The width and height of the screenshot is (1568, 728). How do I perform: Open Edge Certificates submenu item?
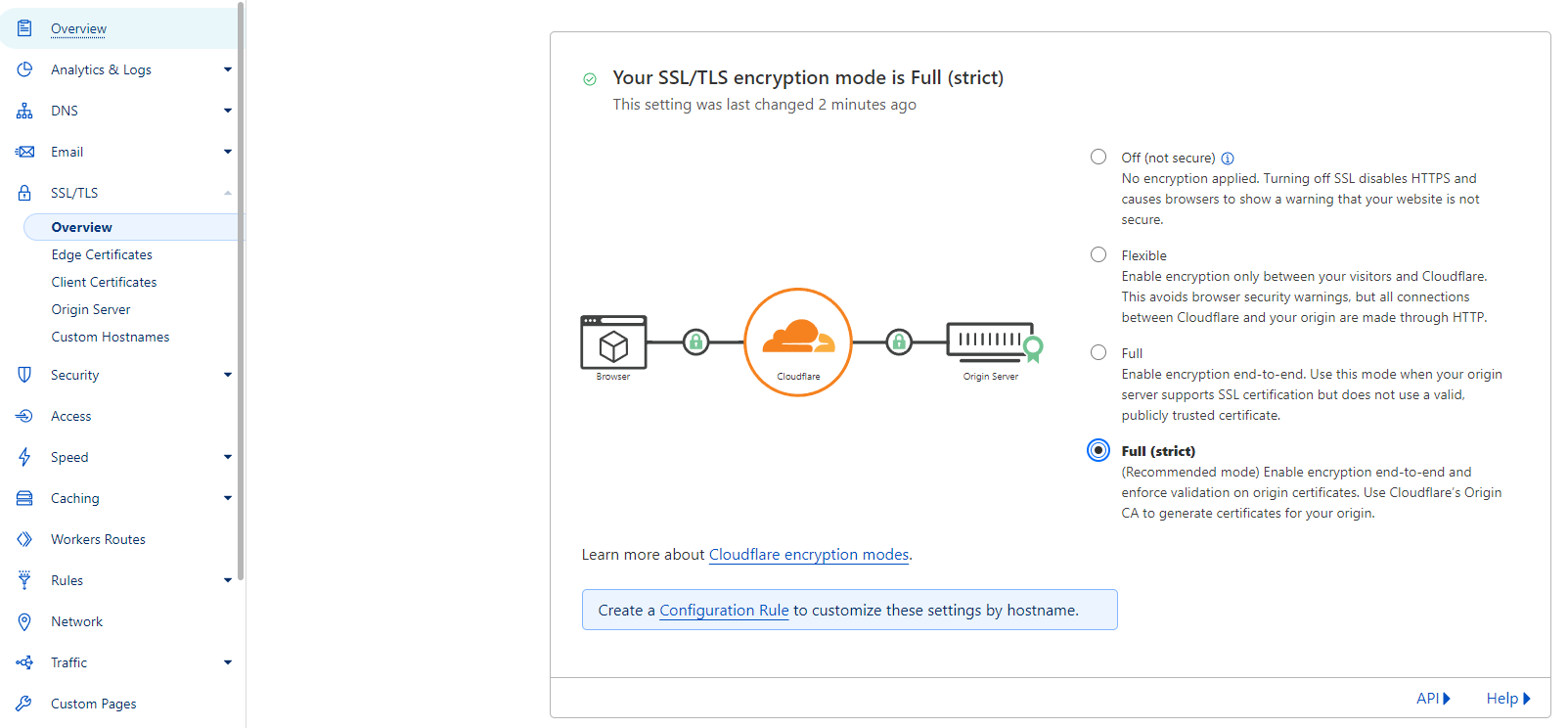pos(102,254)
